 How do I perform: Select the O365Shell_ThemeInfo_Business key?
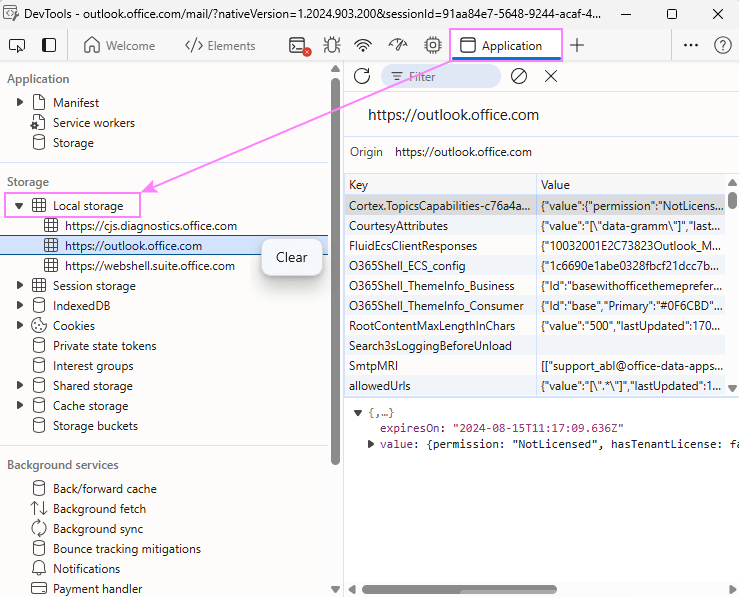coord(432,286)
